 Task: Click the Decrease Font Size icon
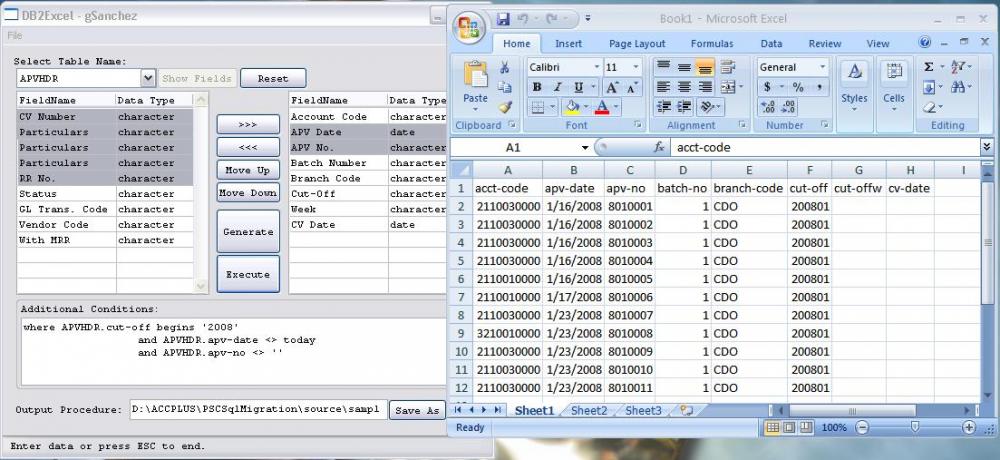click(x=631, y=87)
